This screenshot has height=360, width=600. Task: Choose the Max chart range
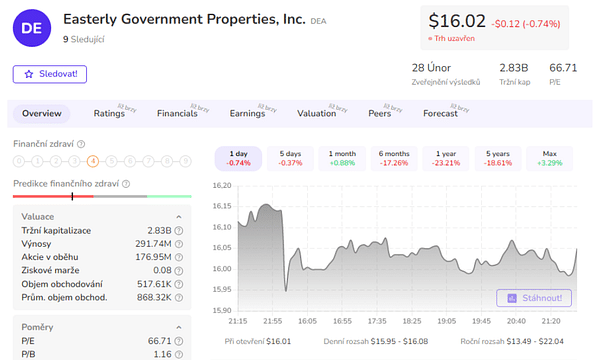coord(549,158)
